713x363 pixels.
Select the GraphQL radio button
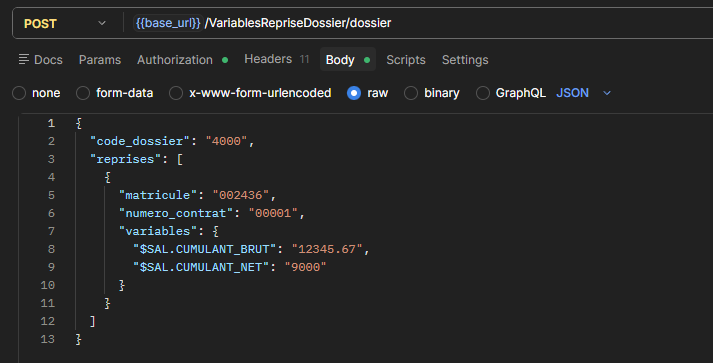click(x=482, y=93)
